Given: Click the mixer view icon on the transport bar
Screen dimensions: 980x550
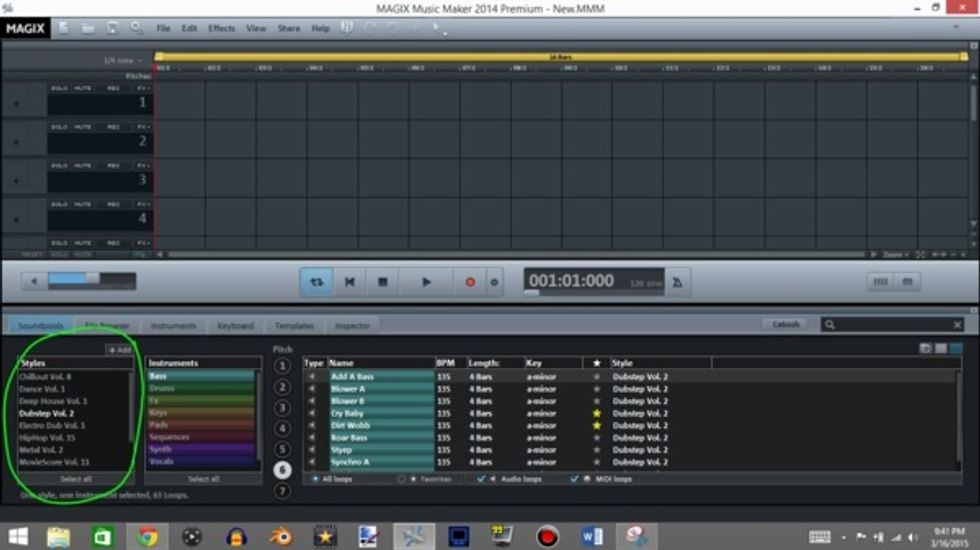Looking at the screenshot, I should 880,282.
